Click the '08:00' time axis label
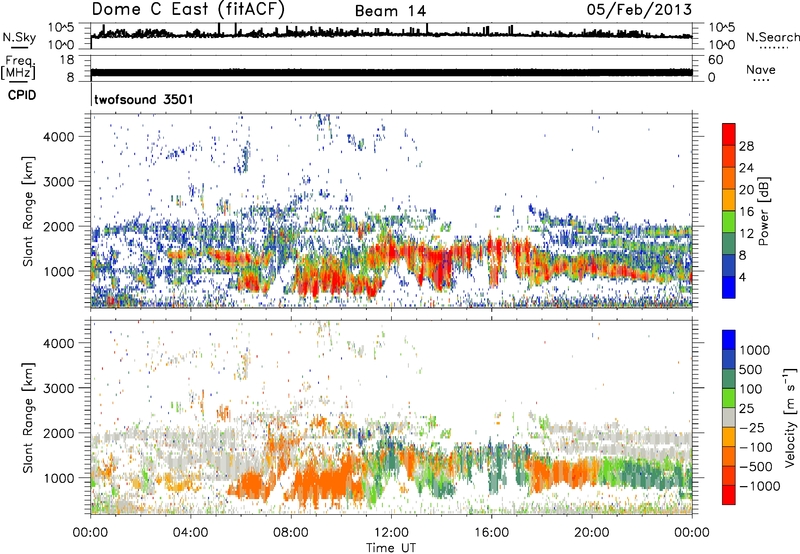Viewport: 800px width, 554px height. [x=291, y=533]
